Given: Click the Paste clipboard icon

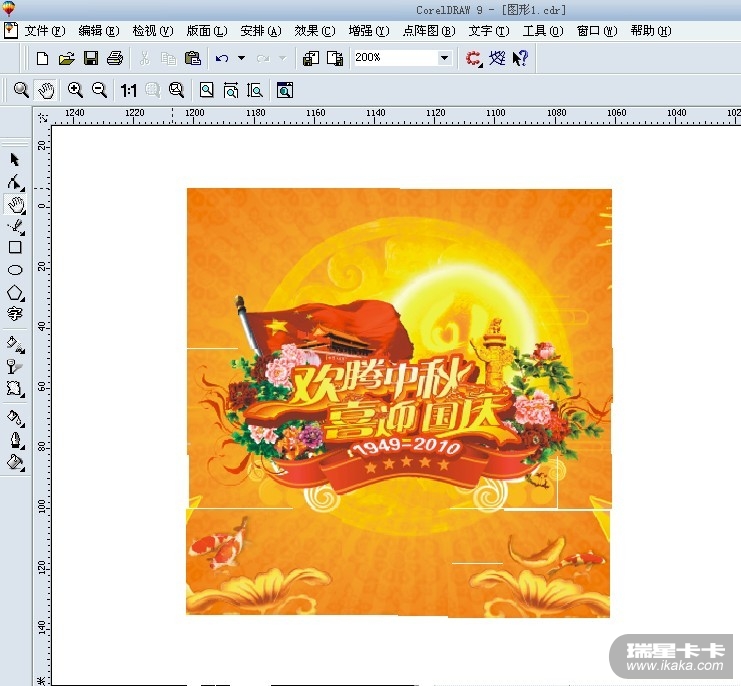Looking at the screenshot, I should (x=193, y=58).
